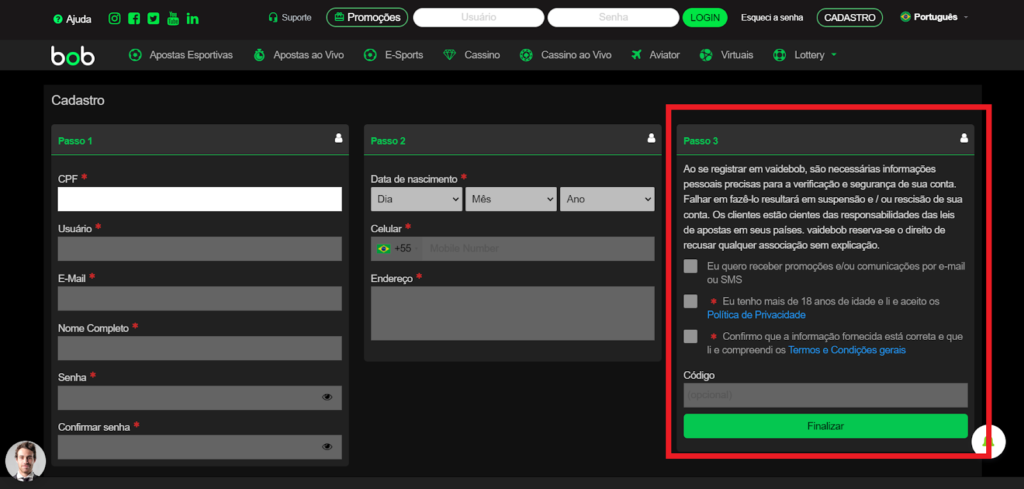
Task: Expand the Português language selector
Action: (935, 17)
